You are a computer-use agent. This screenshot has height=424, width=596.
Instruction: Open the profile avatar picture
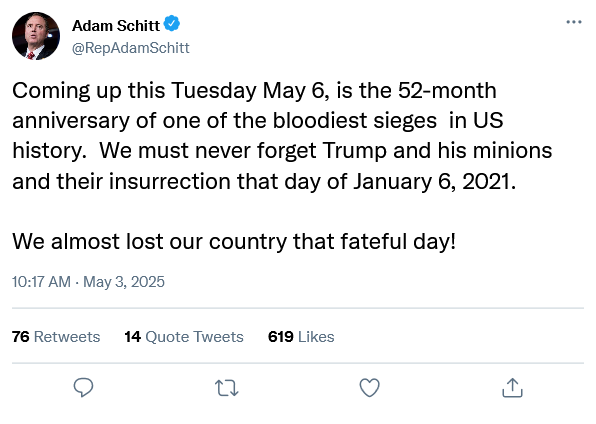tap(36, 36)
